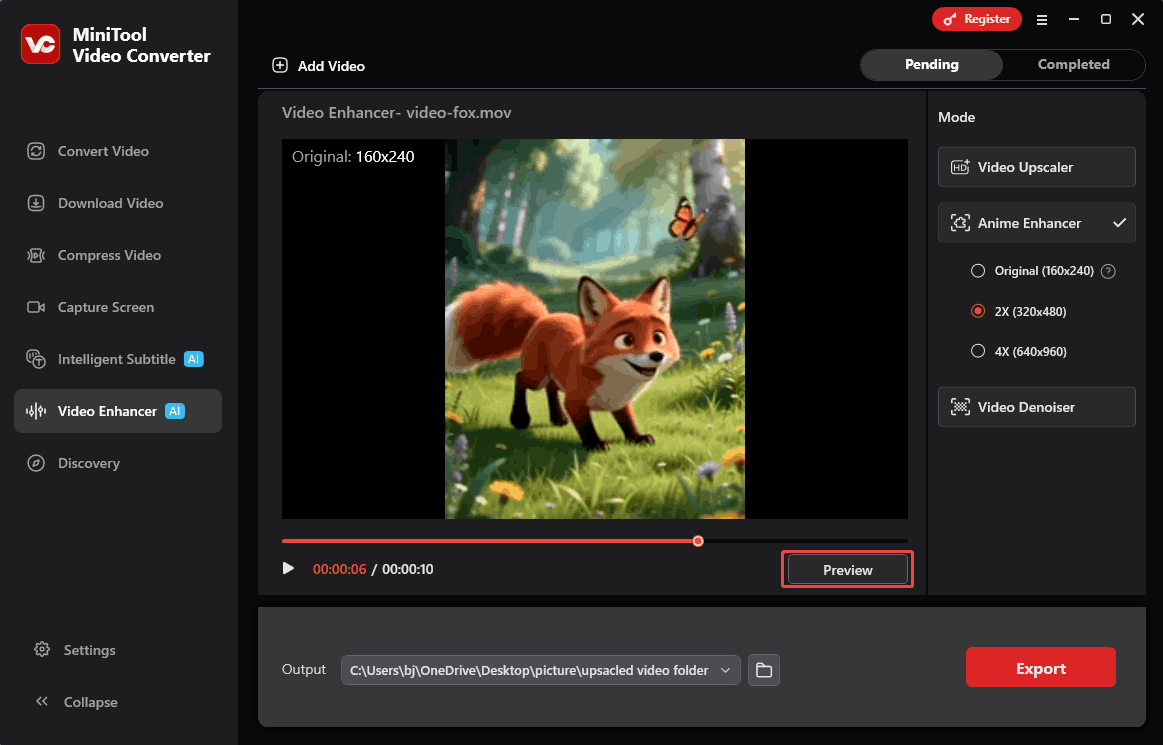
Task: Switch to the Pending tab
Action: [932, 65]
